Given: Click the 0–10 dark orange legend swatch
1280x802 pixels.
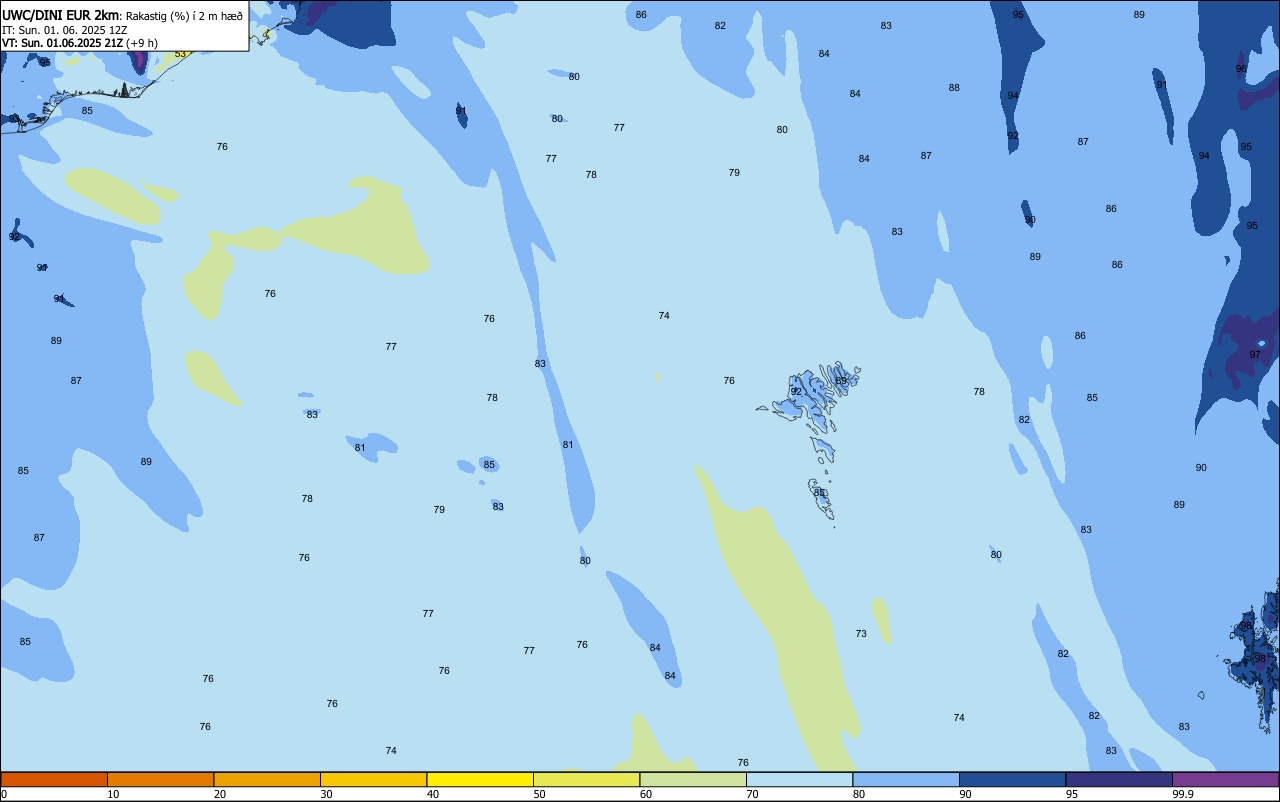Looking at the screenshot, I should click(54, 779).
